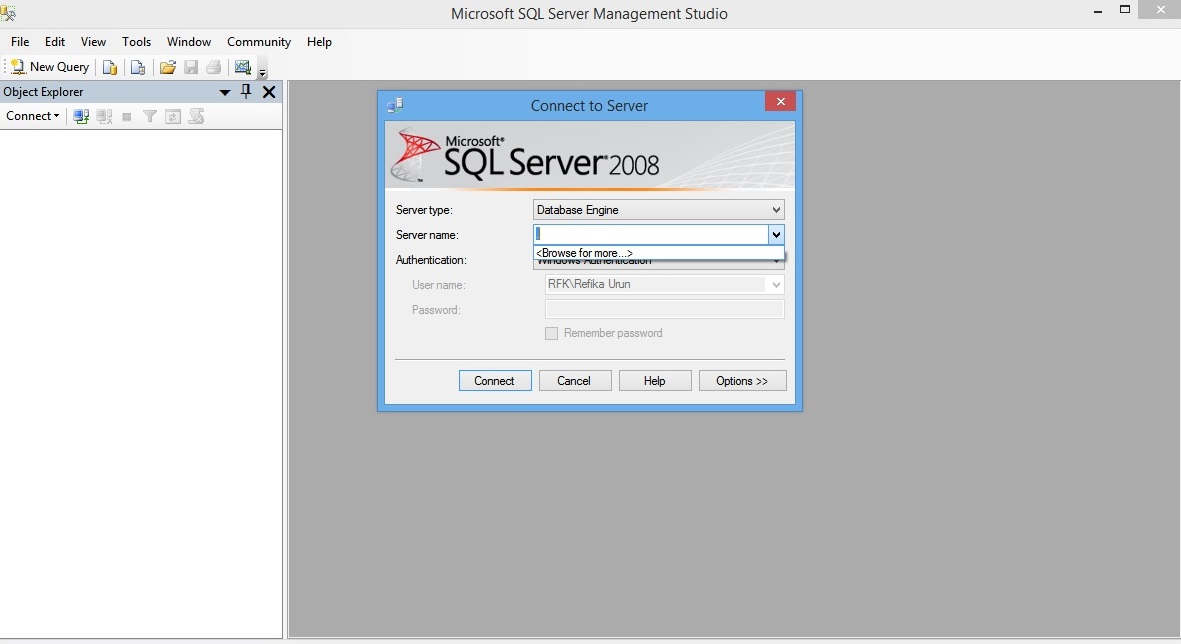This screenshot has height=644, width=1181.
Task: Click the New Query toolbar button
Action: tap(50, 67)
